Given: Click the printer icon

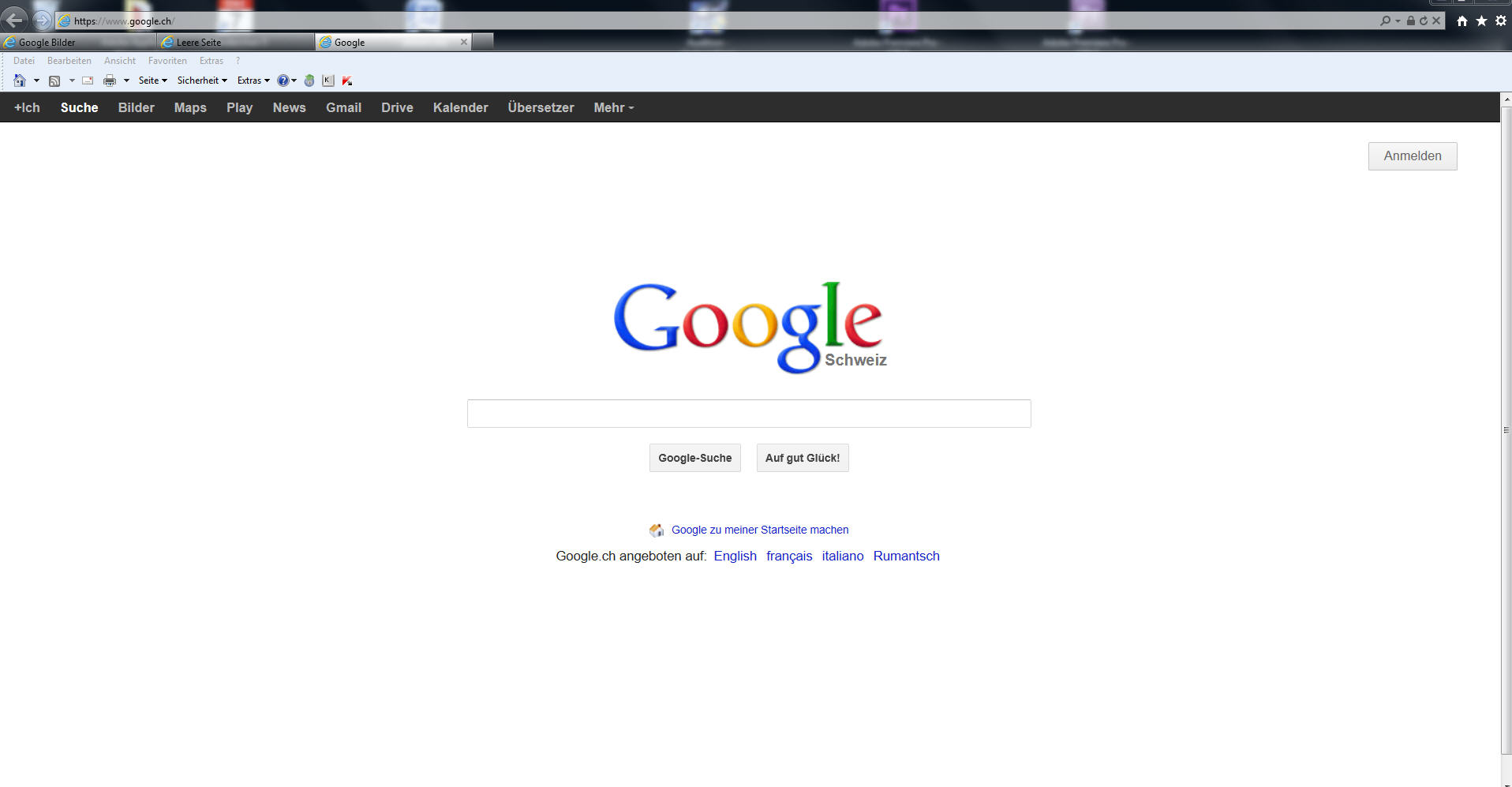Looking at the screenshot, I should point(110,81).
